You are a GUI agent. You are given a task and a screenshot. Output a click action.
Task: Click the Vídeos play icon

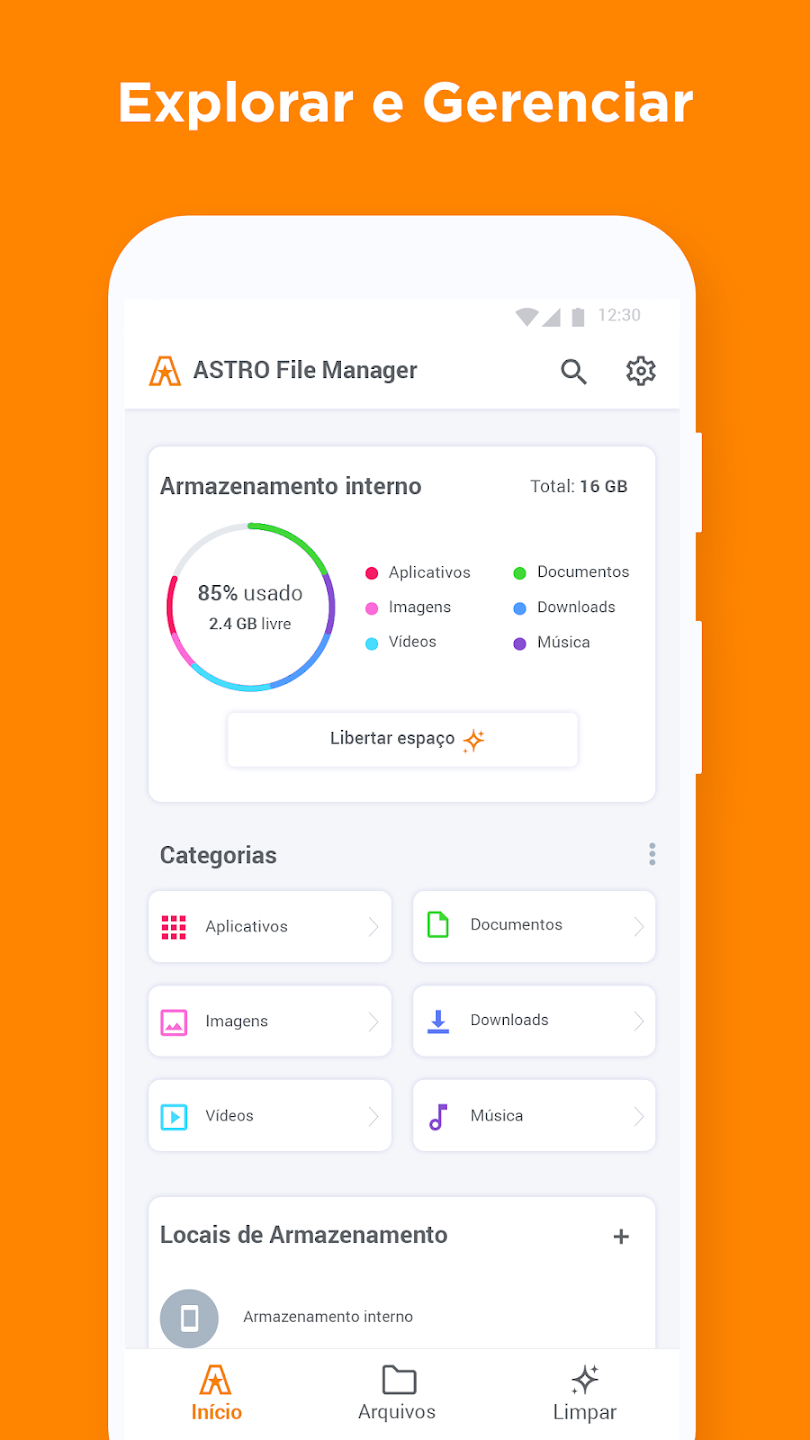174,1116
